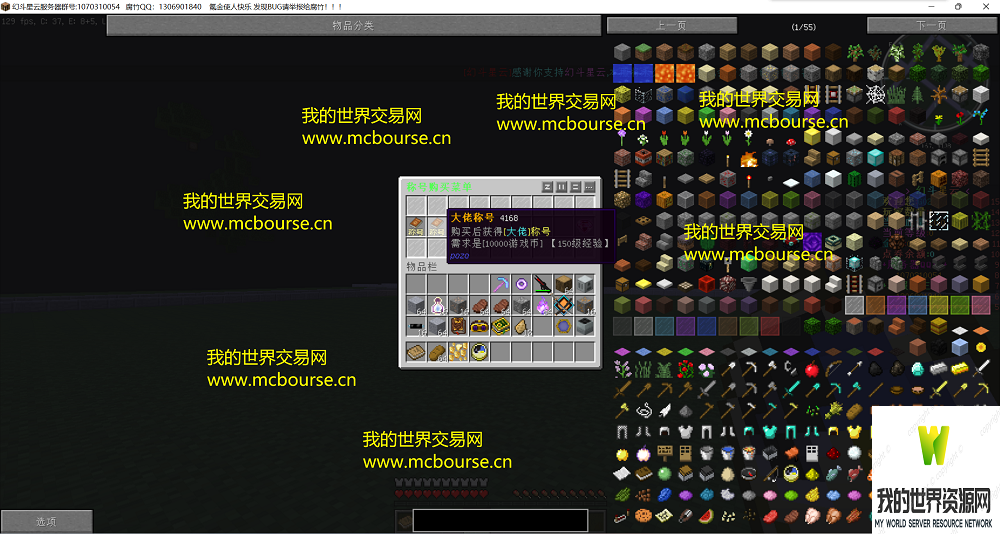Pick the bookshelf block from the item panel

pos(664,158)
